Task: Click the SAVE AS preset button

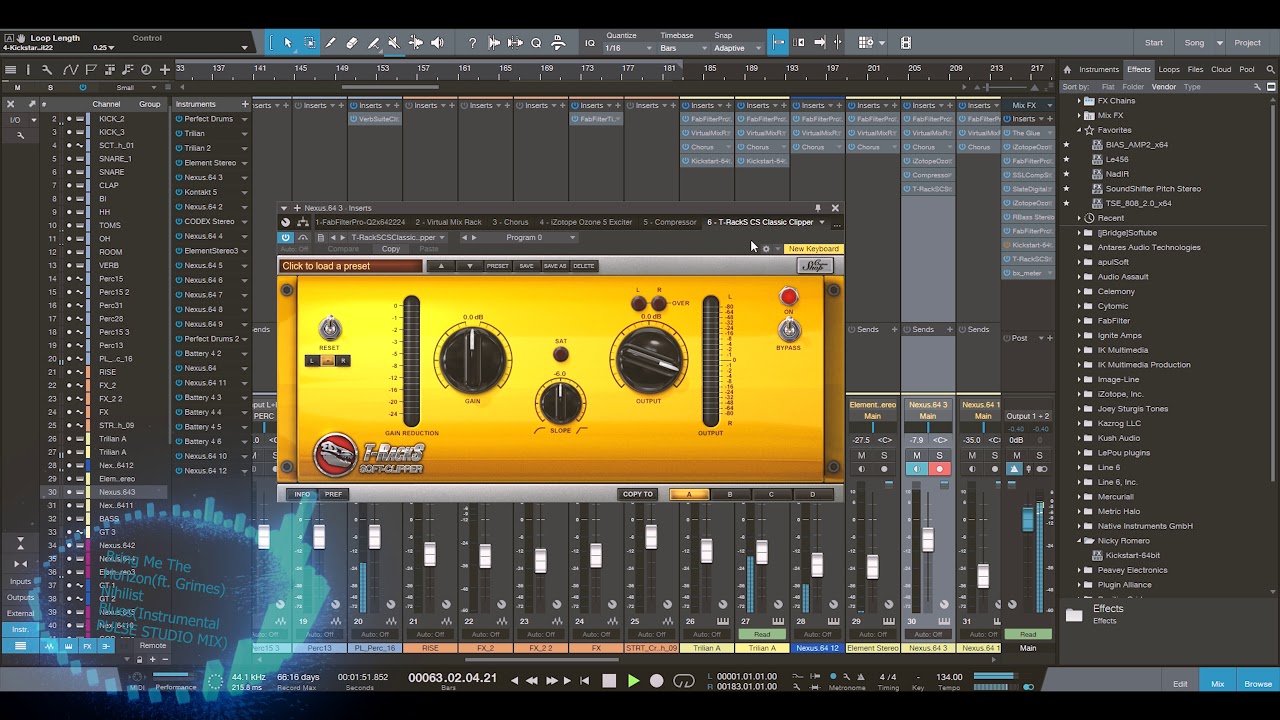Action: (554, 266)
